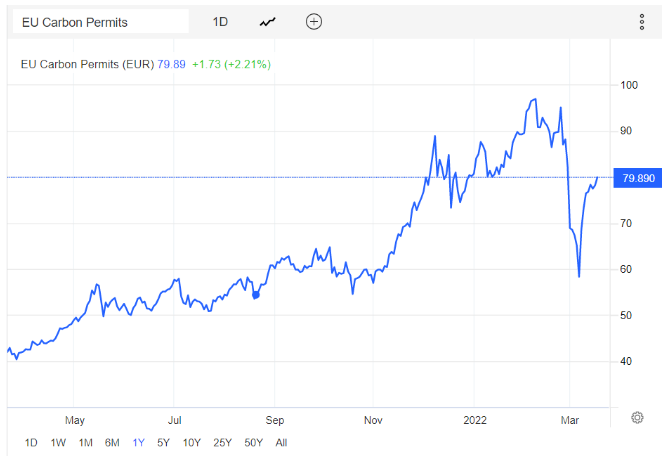
Task: Switch to 6M time range
Action: click(112, 442)
